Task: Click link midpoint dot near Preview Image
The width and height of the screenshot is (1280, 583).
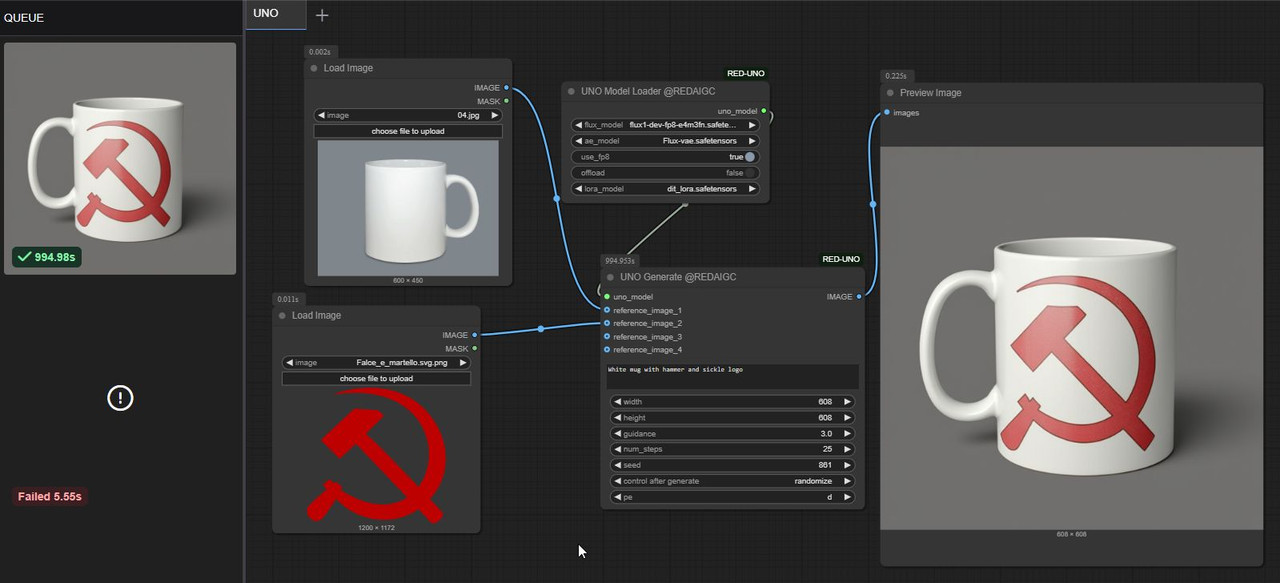Action: [873, 204]
